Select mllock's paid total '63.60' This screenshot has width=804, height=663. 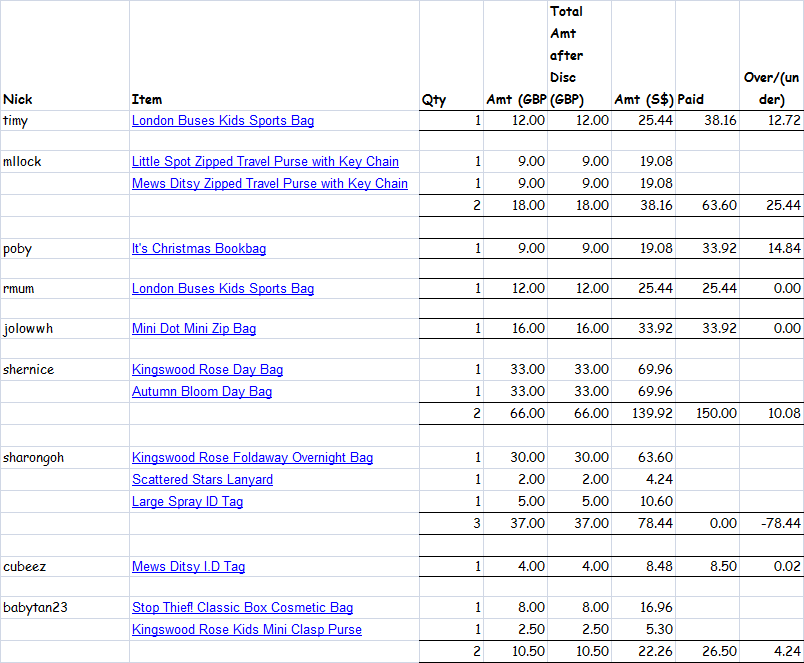[x=708, y=206]
